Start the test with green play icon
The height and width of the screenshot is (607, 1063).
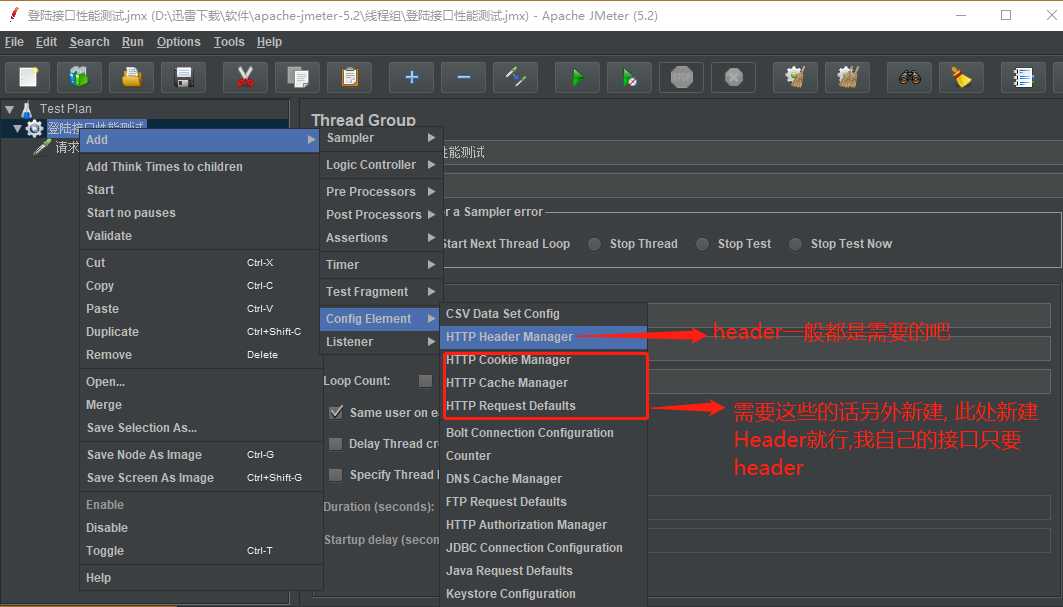(578, 77)
